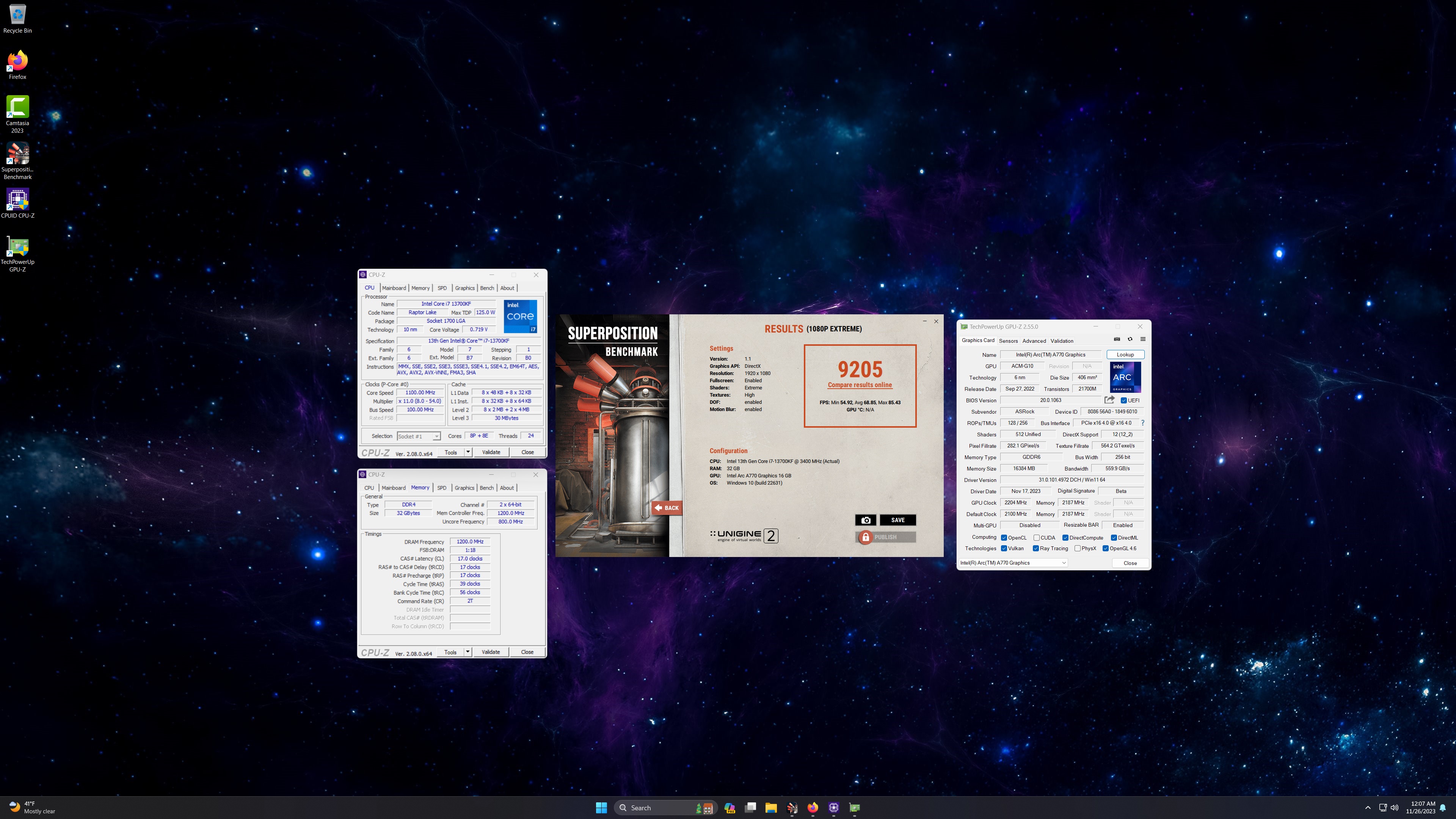Toggle the OpenGL 4.6 checkbox
Screen dimensions: 1456x819
pyautogui.click(x=1106, y=548)
